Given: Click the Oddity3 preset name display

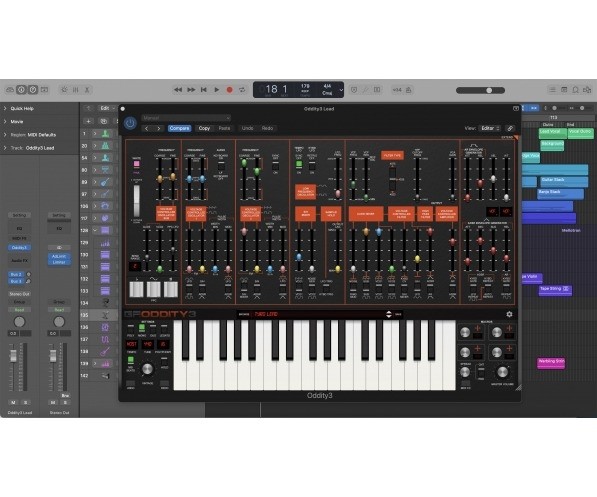Looking at the screenshot, I should point(318,314).
